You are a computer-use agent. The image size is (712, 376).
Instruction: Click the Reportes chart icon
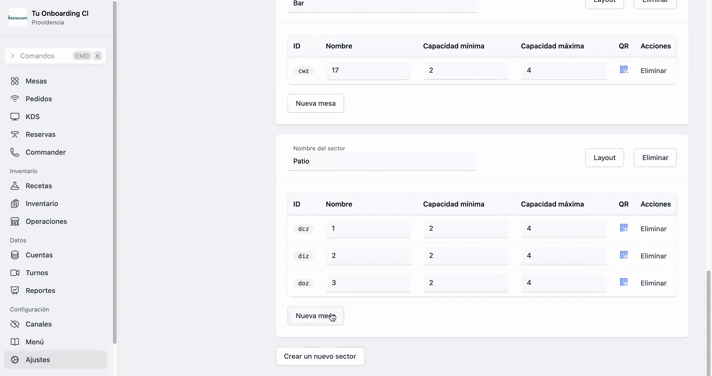pos(15,290)
